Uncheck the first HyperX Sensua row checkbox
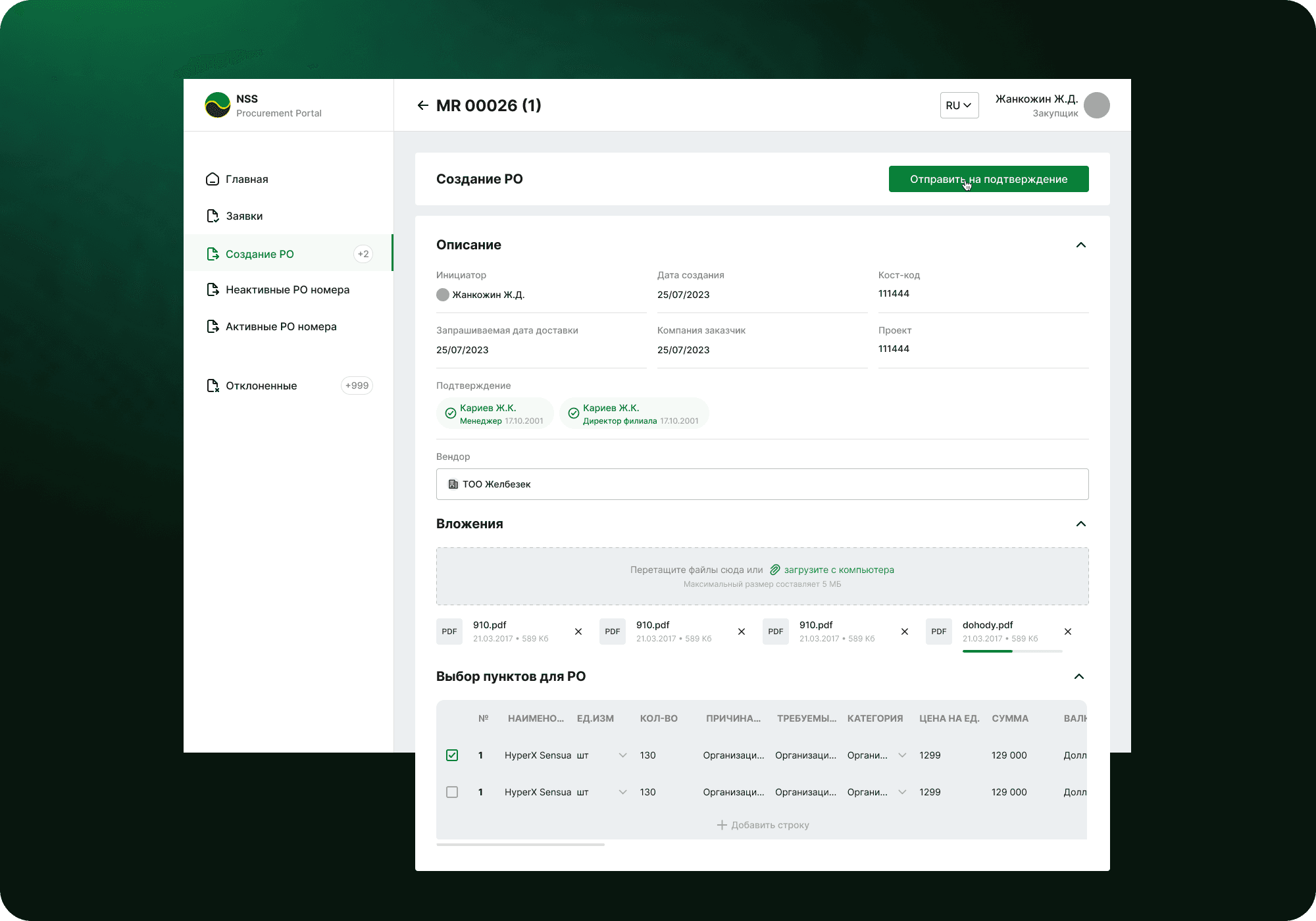 pyautogui.click(x=452, y=755)
